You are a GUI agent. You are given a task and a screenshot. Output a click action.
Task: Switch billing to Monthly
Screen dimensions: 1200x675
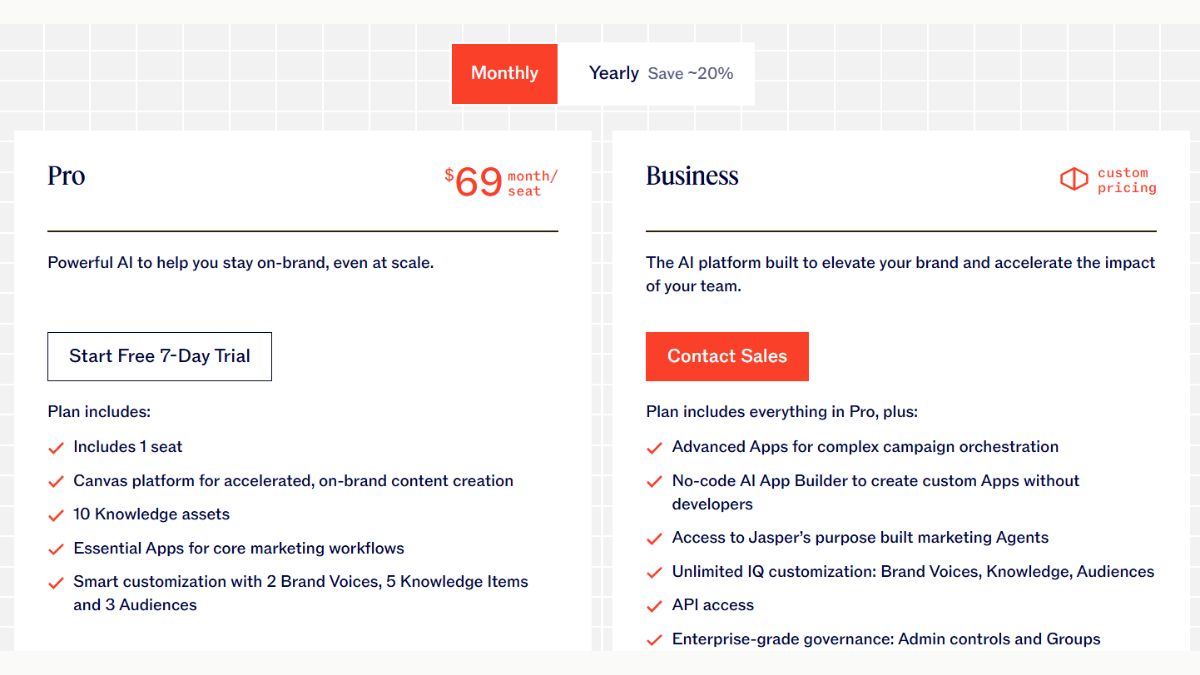504,73
